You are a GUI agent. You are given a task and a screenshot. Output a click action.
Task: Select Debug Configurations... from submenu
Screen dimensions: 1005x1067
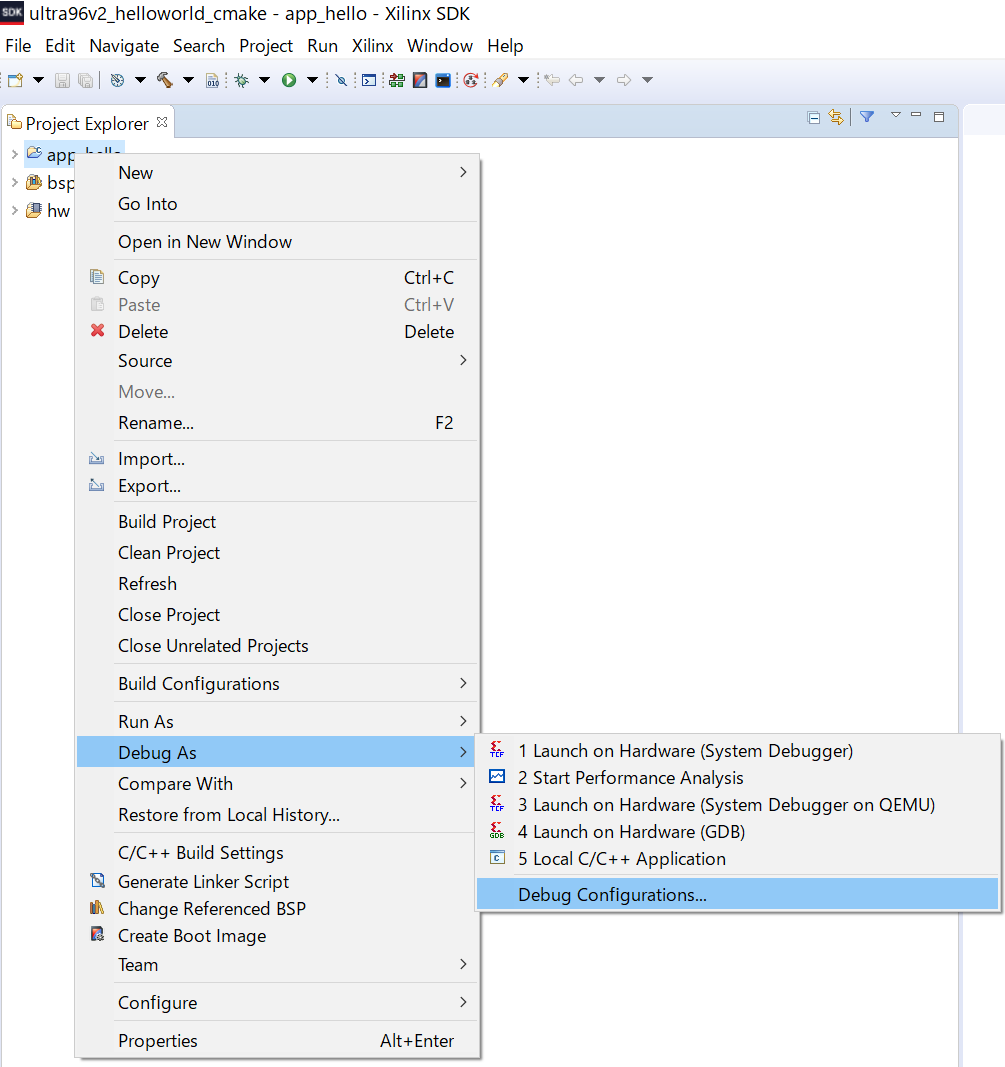[738, 894]
